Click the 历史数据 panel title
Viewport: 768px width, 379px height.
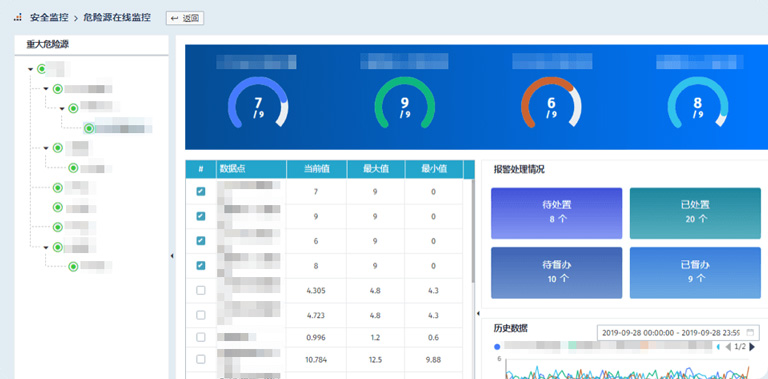510,328
